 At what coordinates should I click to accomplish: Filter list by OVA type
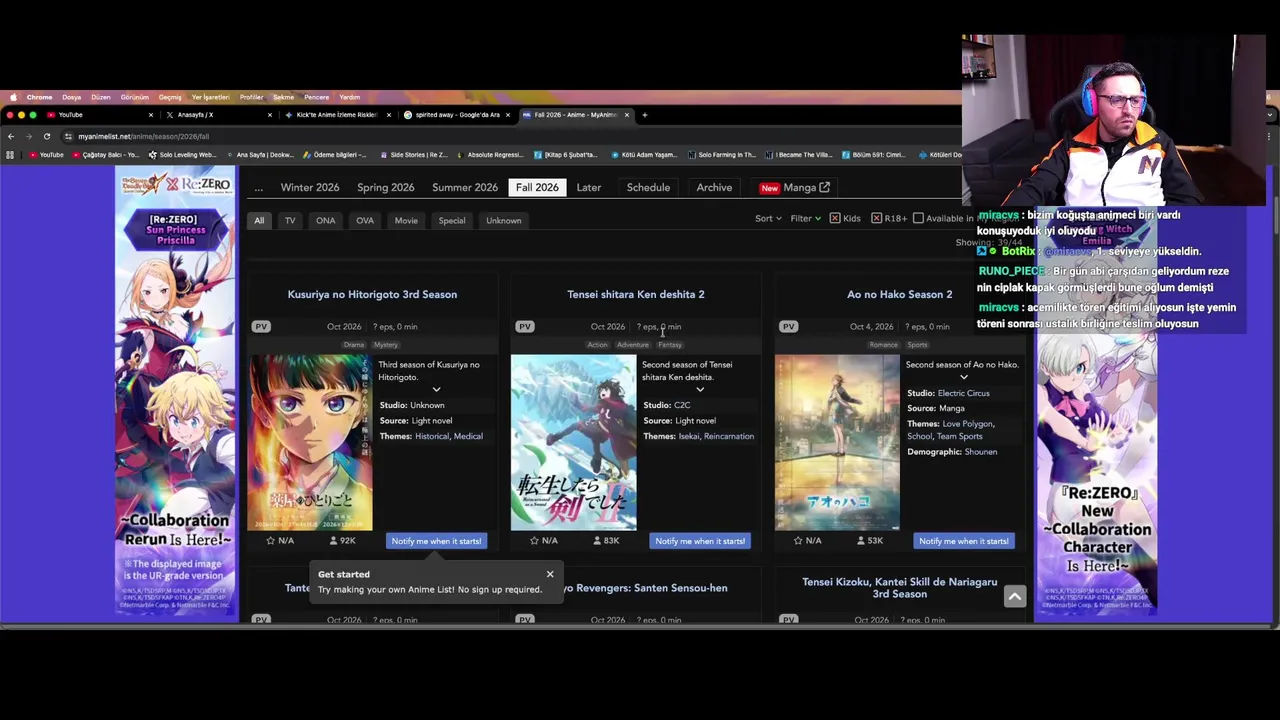[365, 220]
